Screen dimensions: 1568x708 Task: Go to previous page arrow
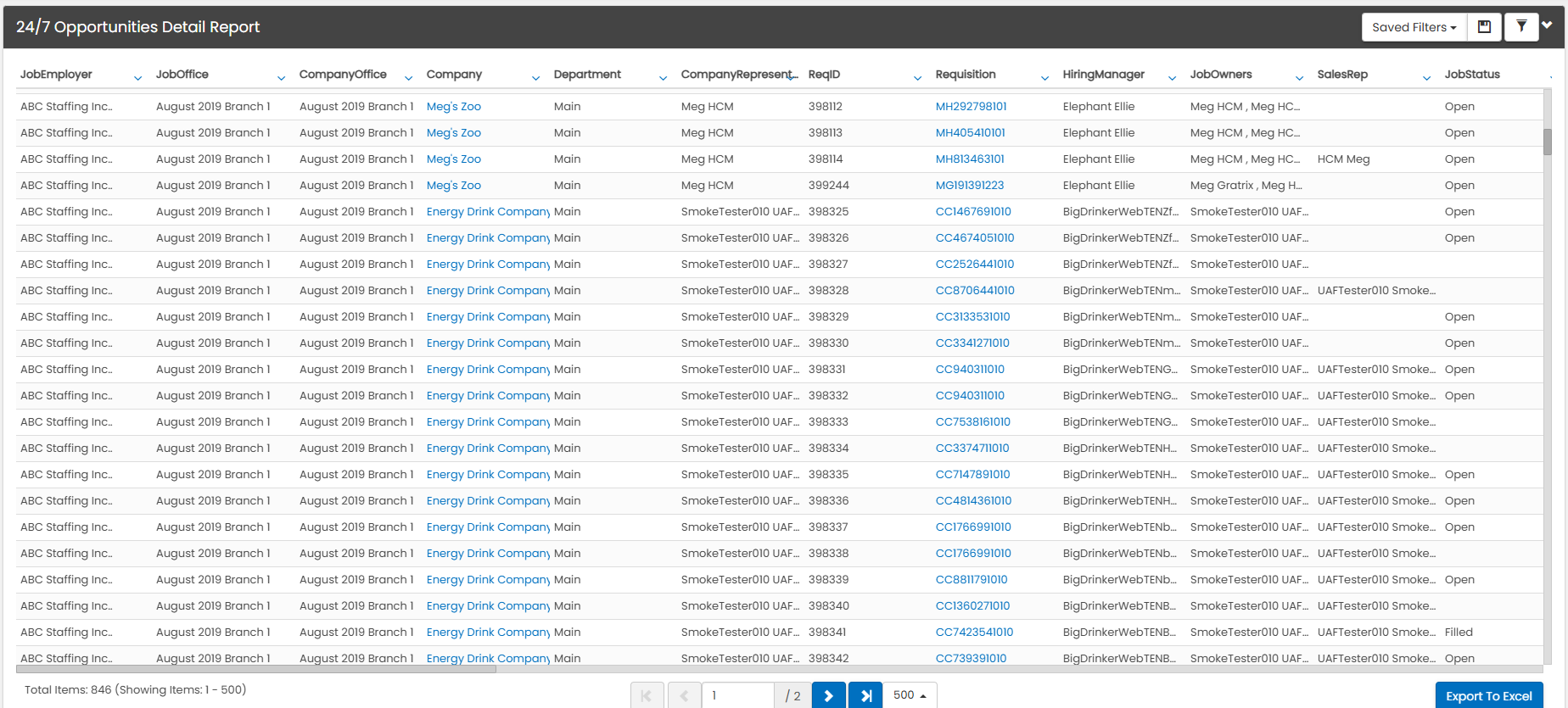tap(684, 695)
